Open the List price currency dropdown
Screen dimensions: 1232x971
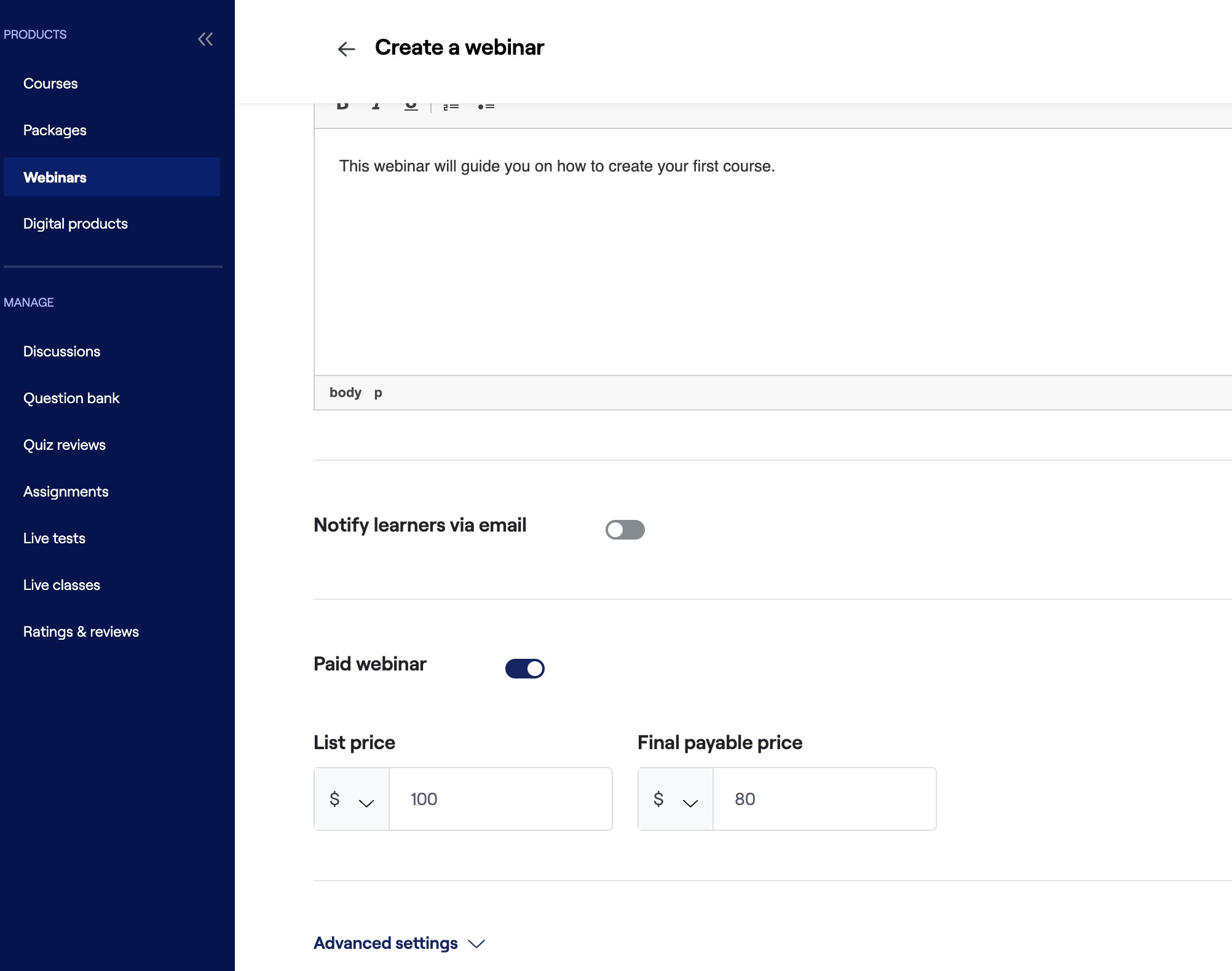click(x=352, y=800)
